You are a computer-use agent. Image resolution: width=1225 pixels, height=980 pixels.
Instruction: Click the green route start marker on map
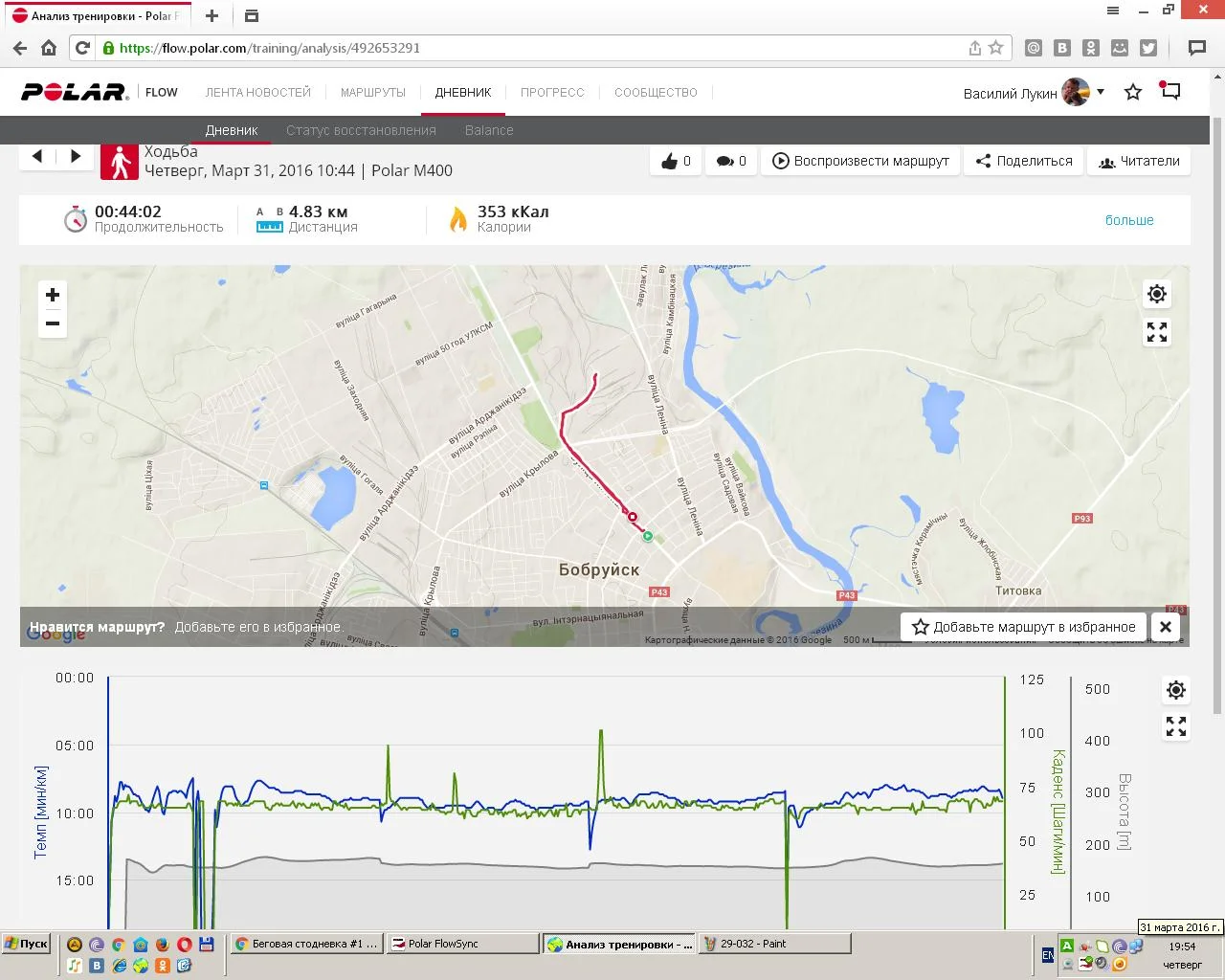coord(647,537)
